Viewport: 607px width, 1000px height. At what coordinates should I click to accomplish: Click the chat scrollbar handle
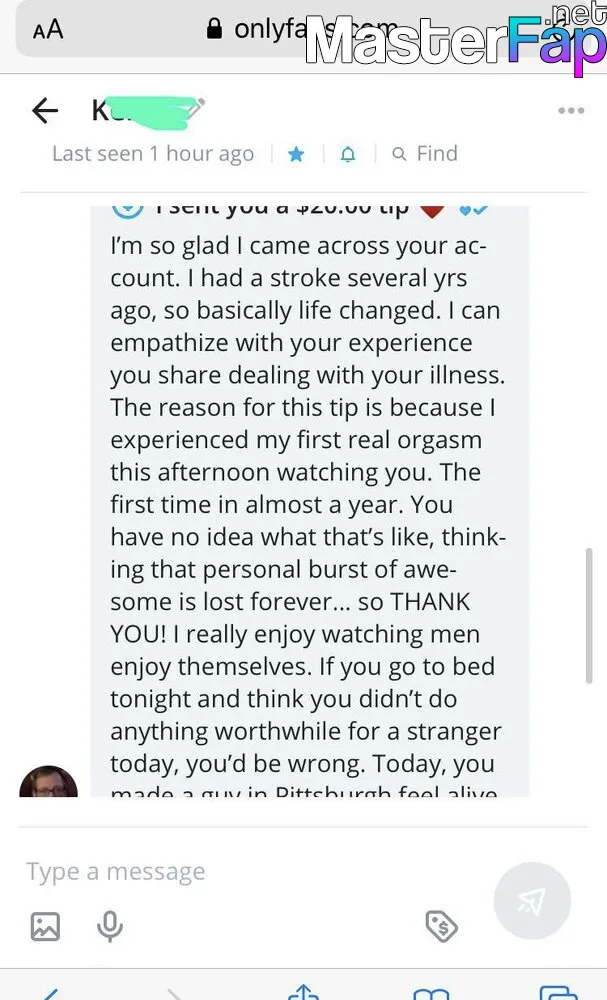(589, 615)
